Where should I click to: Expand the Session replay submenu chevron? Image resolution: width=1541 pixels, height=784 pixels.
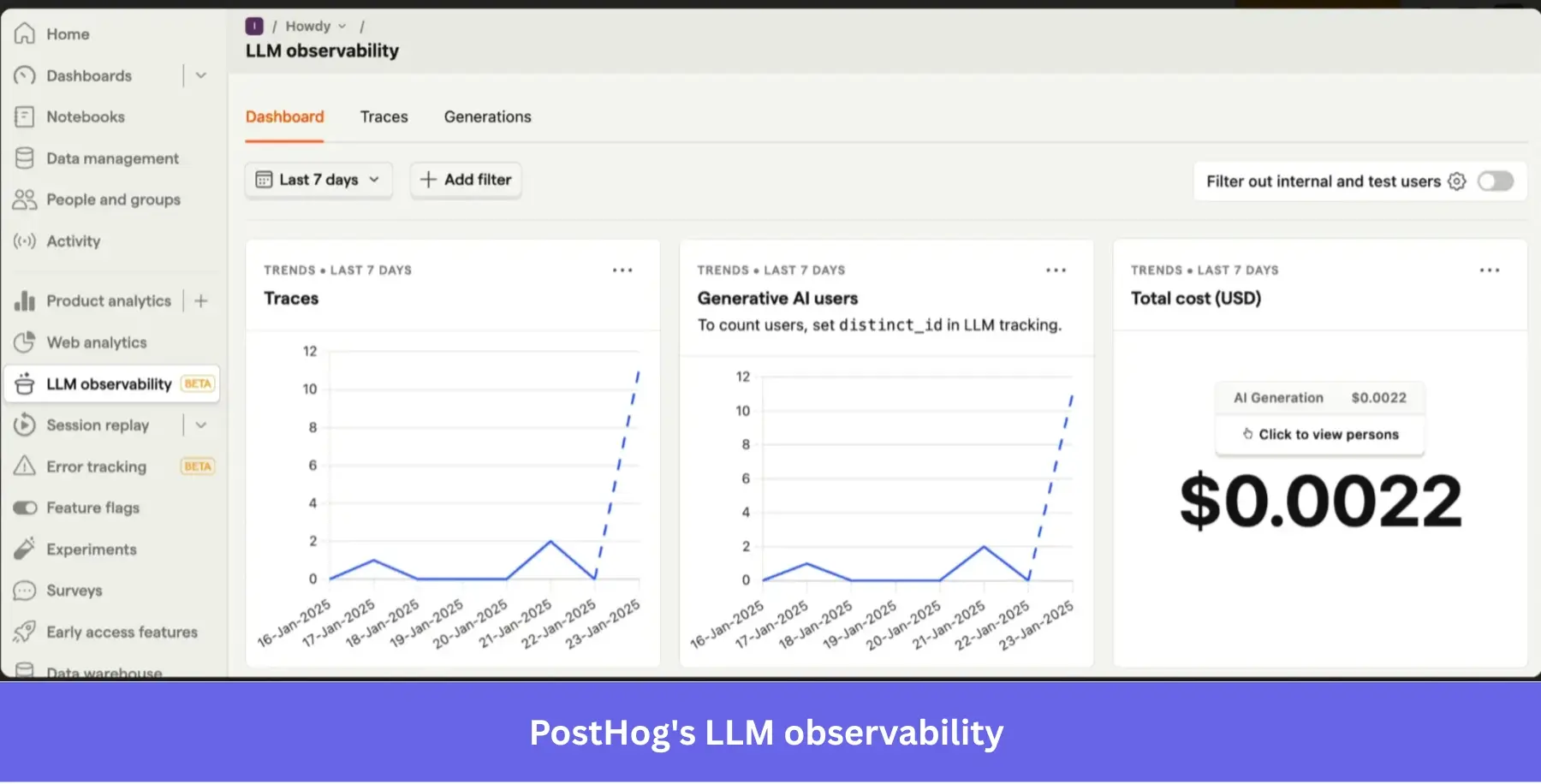click(201, 425)
